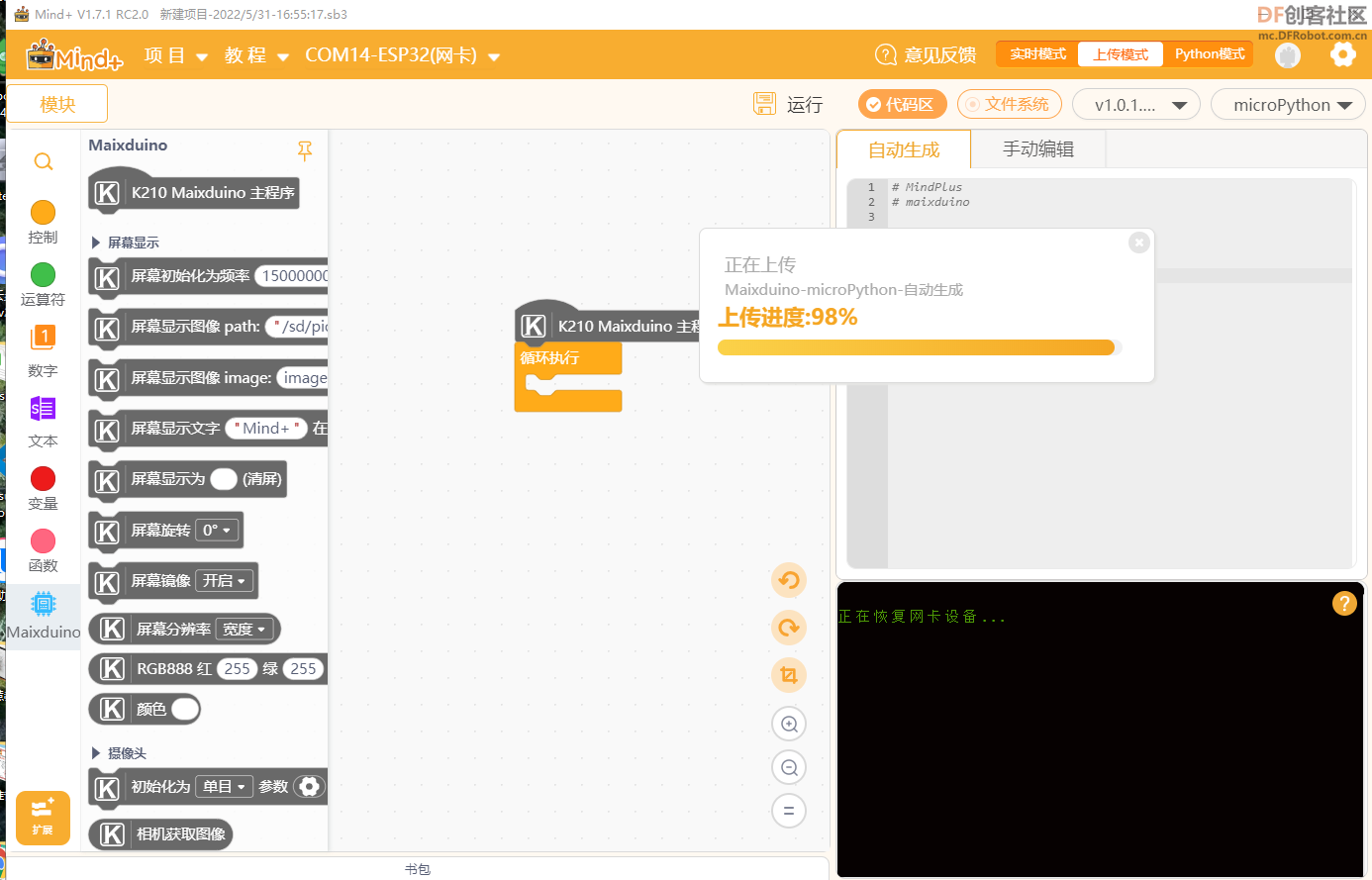Image resolution: width=1372 pixels, height=880 pixels.
Task: Switch to 自动生成 tab
Action: coord(904,149)
